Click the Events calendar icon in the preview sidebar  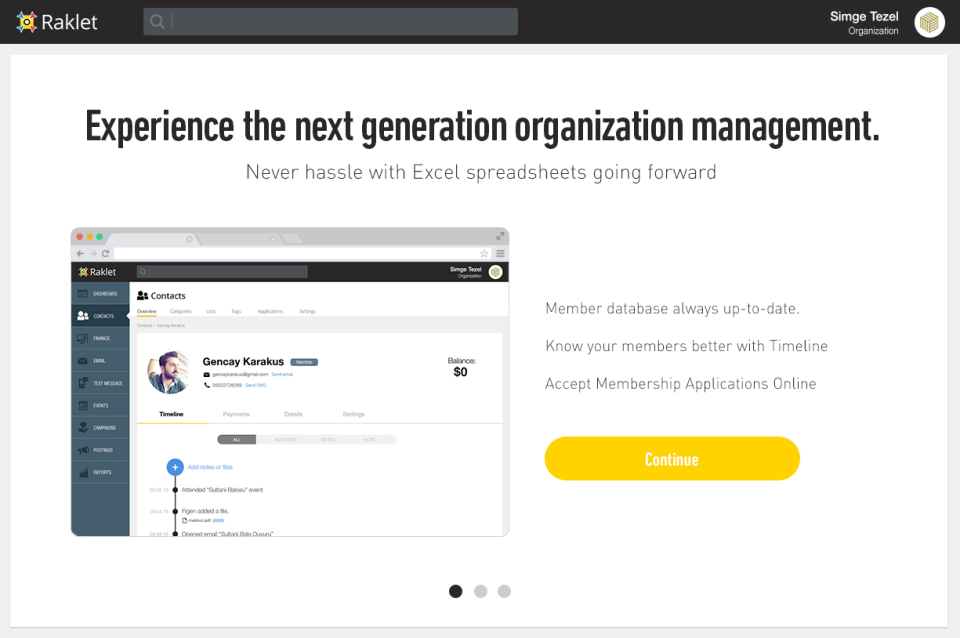pyautogui.click(x=83, y=405)
